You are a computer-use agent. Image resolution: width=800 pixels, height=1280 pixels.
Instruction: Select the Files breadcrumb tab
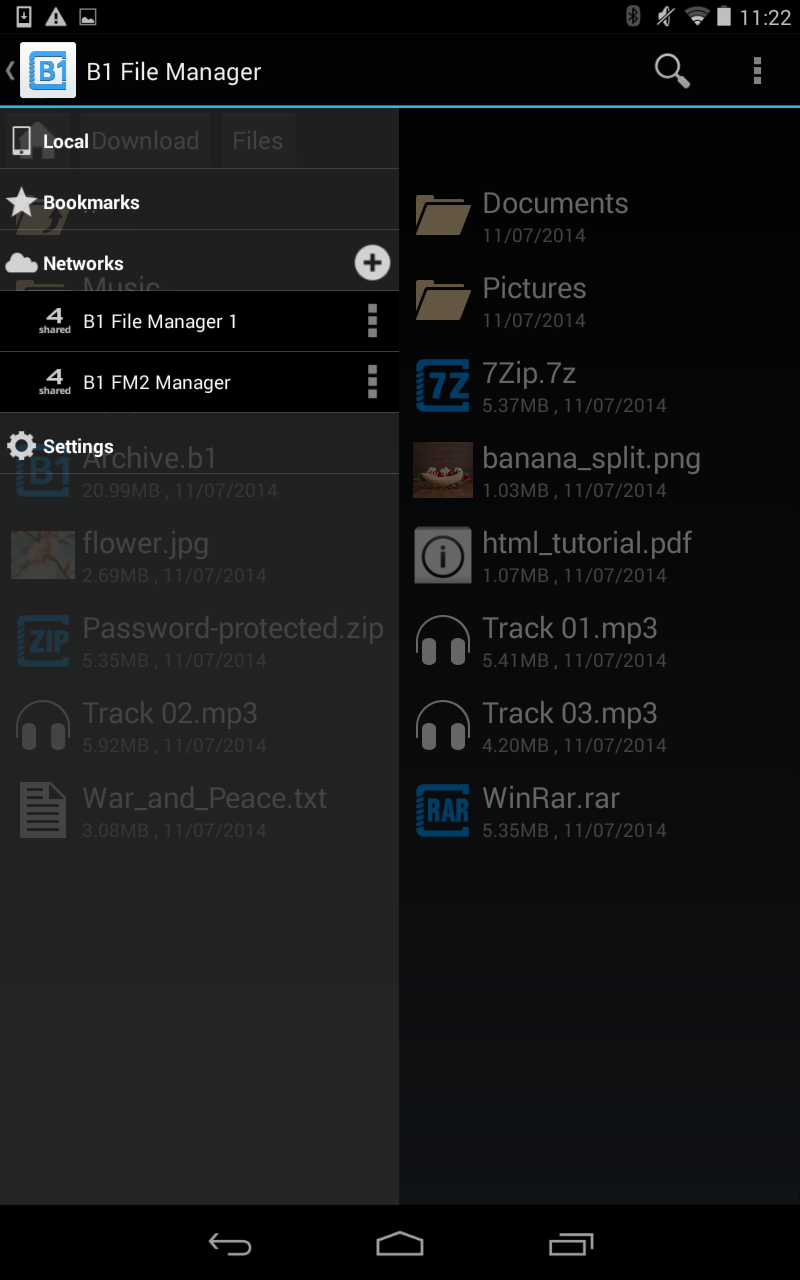coord(257,141)
